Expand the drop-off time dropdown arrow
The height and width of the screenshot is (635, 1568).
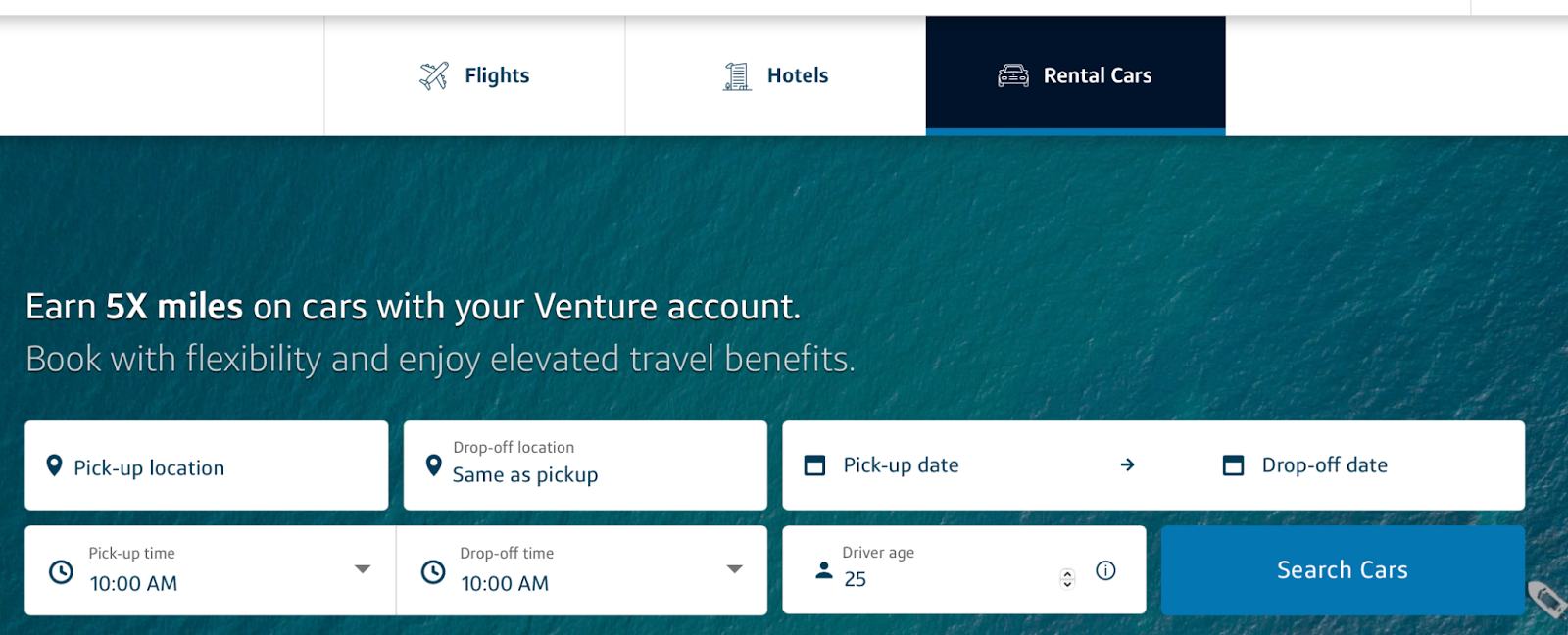point(734,569)
